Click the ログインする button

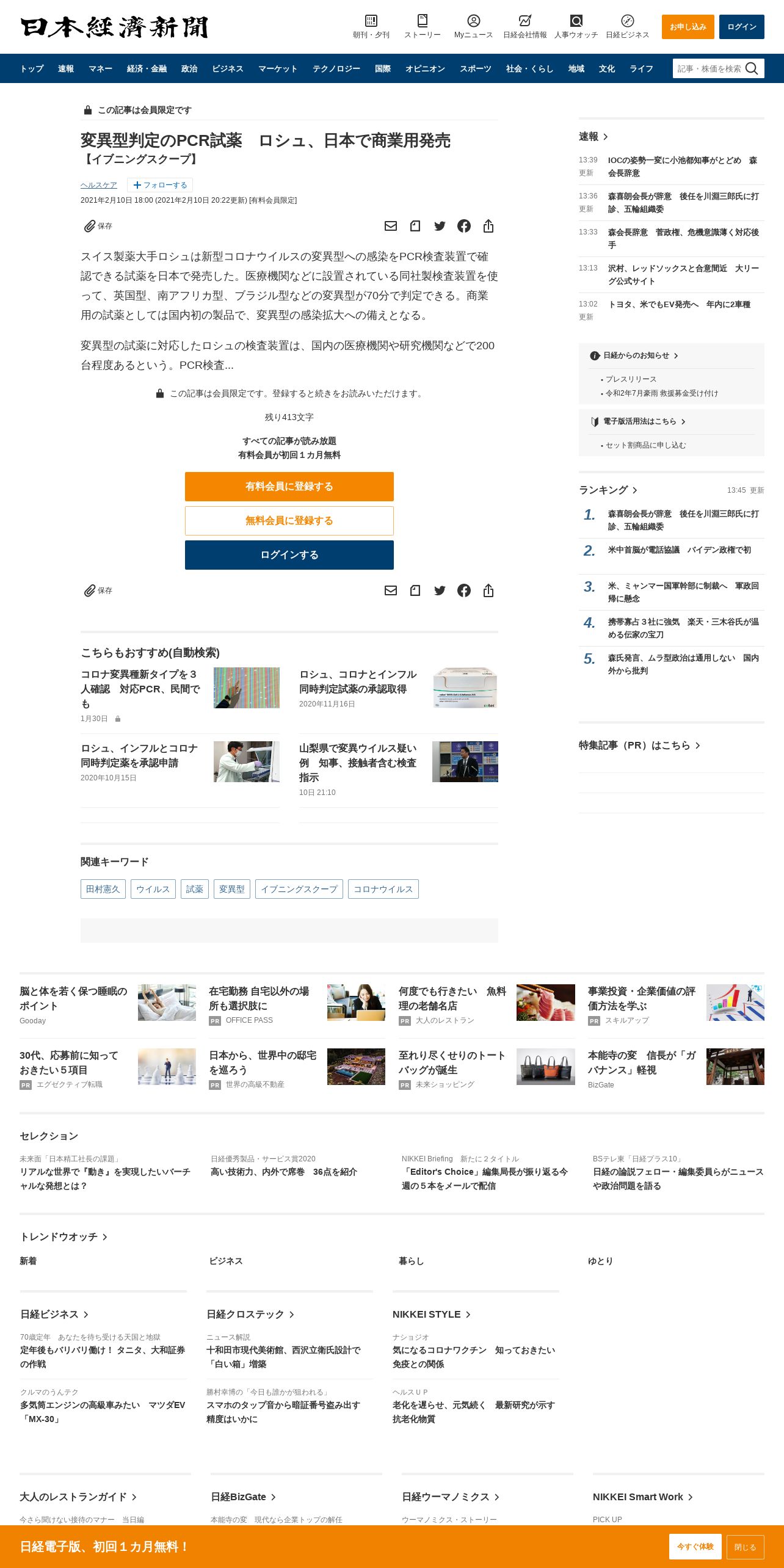pyautogui.click(x=289, y=555)
